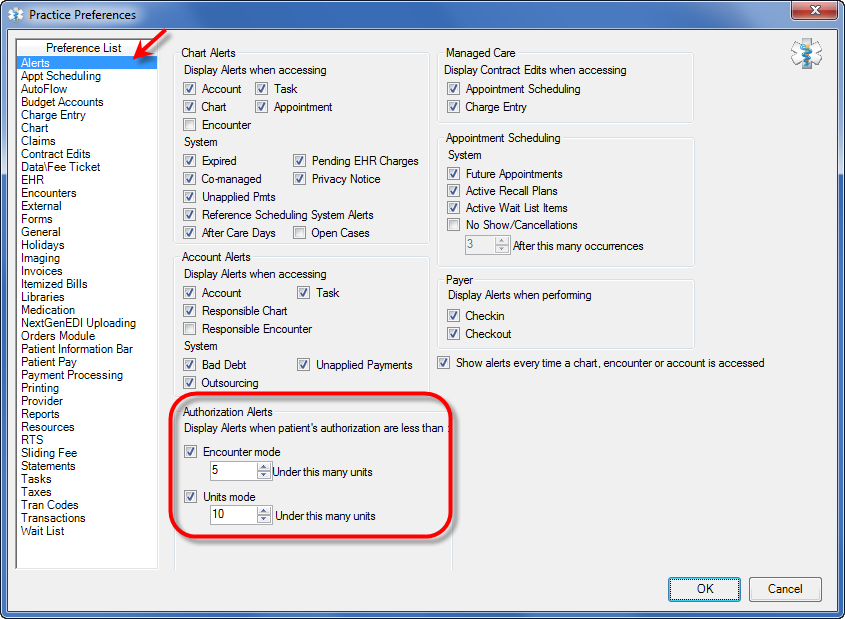Viewport: 845px width, 619px height.
Task: Toggle the Outsourcing checkbox
Action: (189, 382)
